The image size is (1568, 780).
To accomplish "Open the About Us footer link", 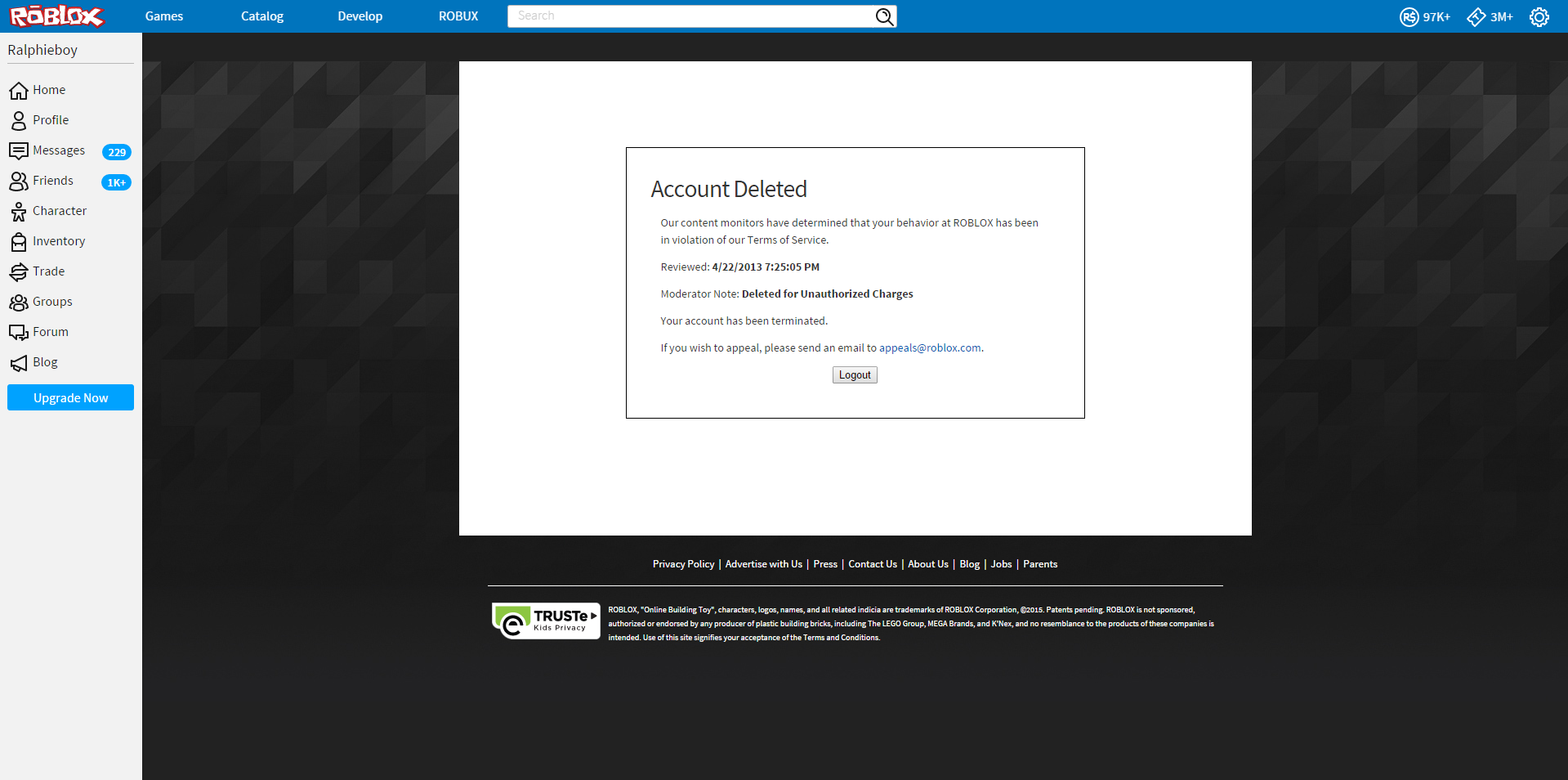I will pos(928,564).
